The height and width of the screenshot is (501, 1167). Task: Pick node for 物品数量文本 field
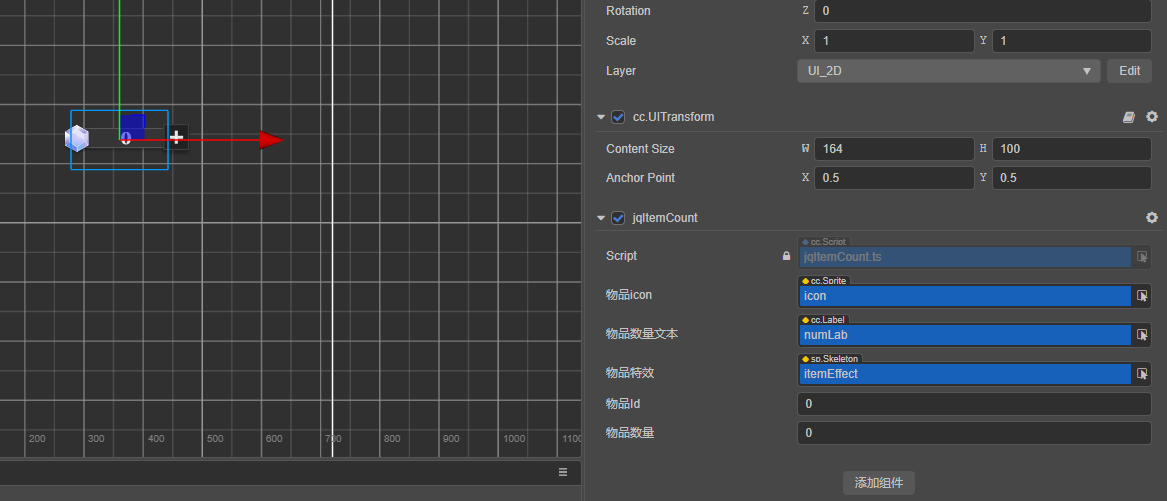click(1142, 335)
